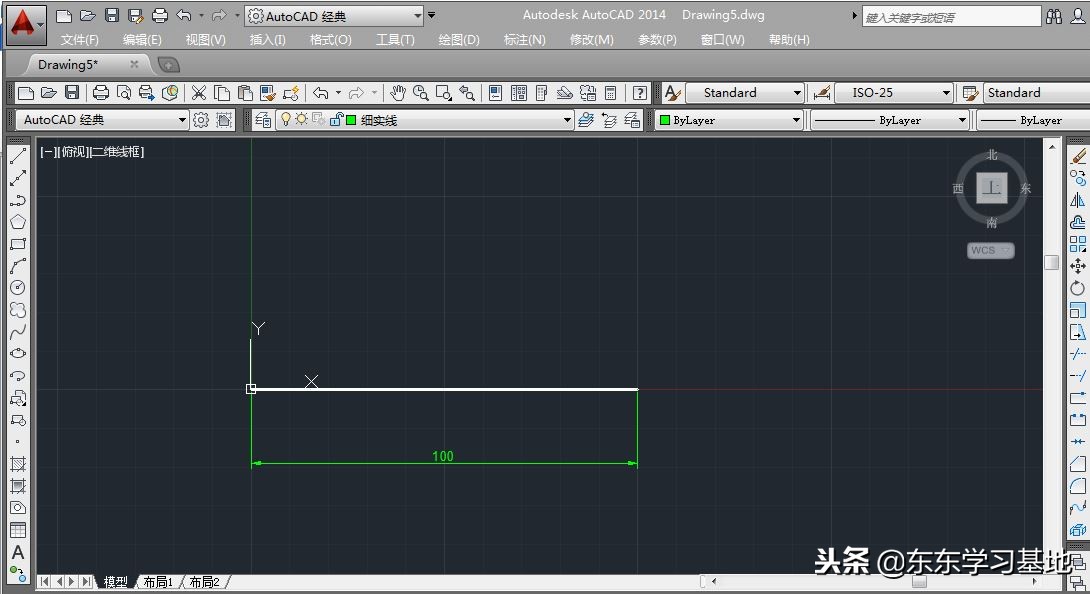Select the Arc tool
Viewport: 1090px width, 594px height.
(x=18, y=266)
